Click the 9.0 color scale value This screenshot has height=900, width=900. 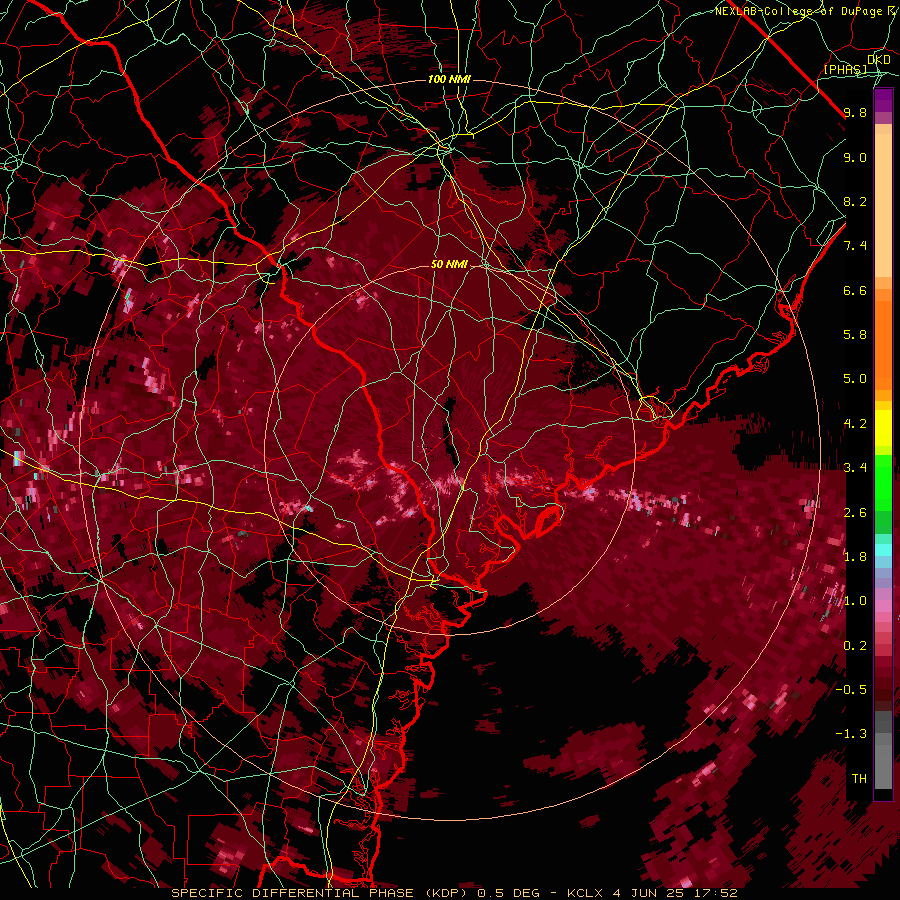point(855,157)
